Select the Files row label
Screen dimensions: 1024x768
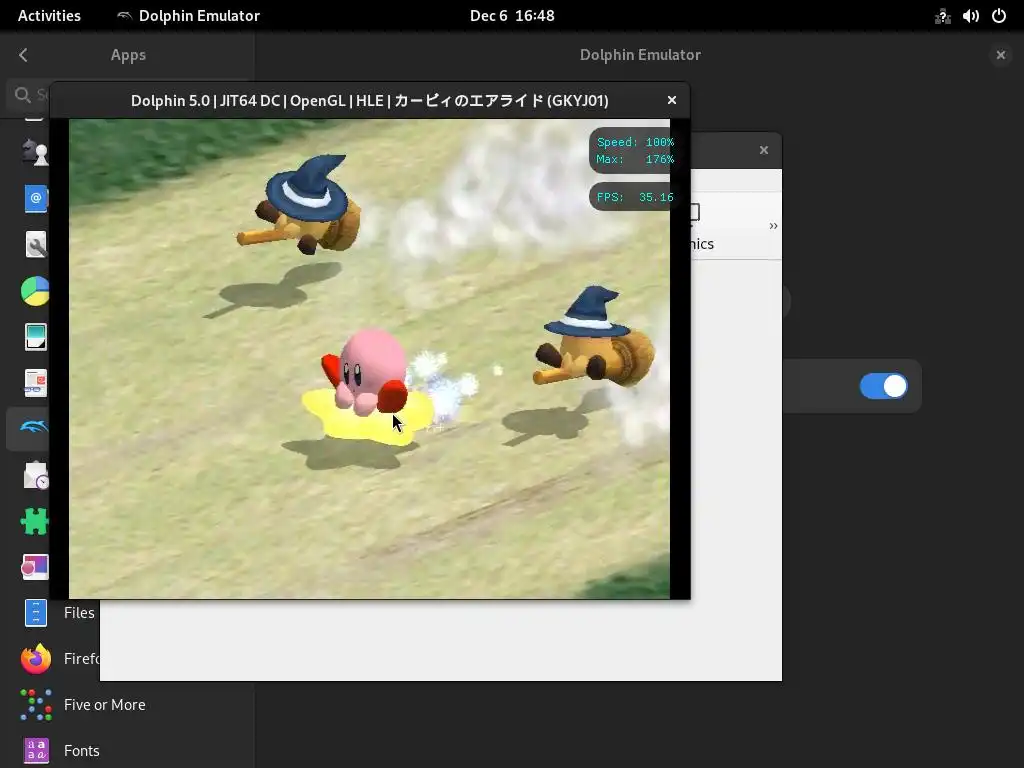point(79,613)
